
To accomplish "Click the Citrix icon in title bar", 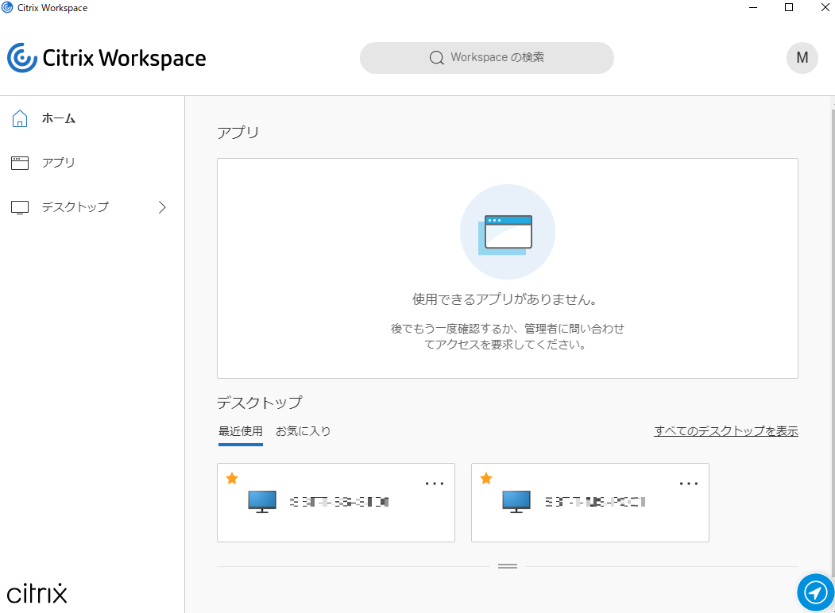I will pos(7,7).
